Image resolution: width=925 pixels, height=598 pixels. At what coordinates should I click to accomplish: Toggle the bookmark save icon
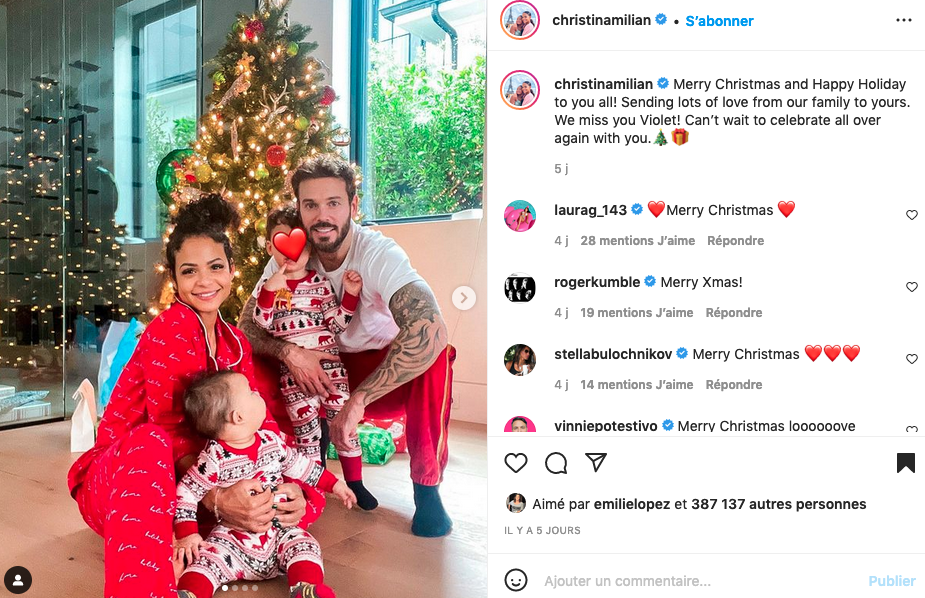[906, 463]
